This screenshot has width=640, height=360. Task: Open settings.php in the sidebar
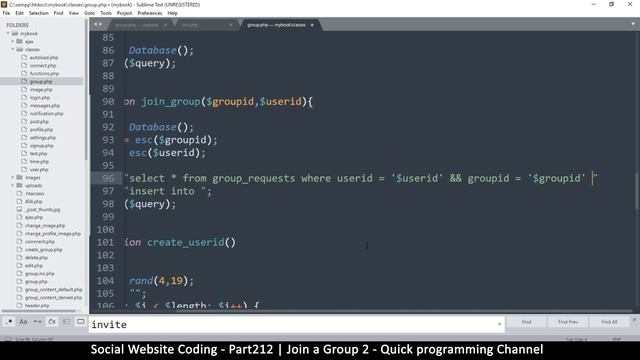coord(42,138)
